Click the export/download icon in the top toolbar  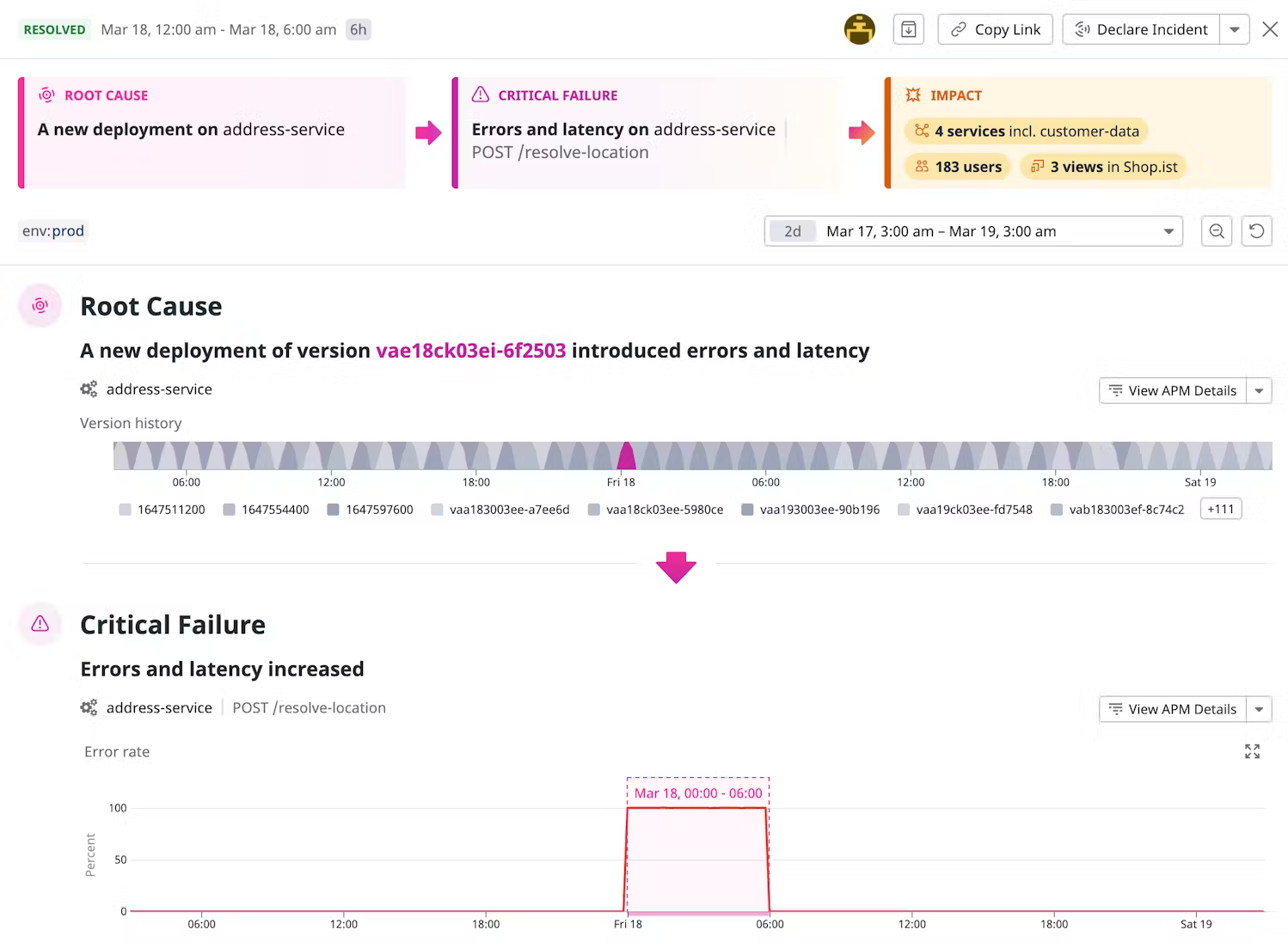(908, 28)
